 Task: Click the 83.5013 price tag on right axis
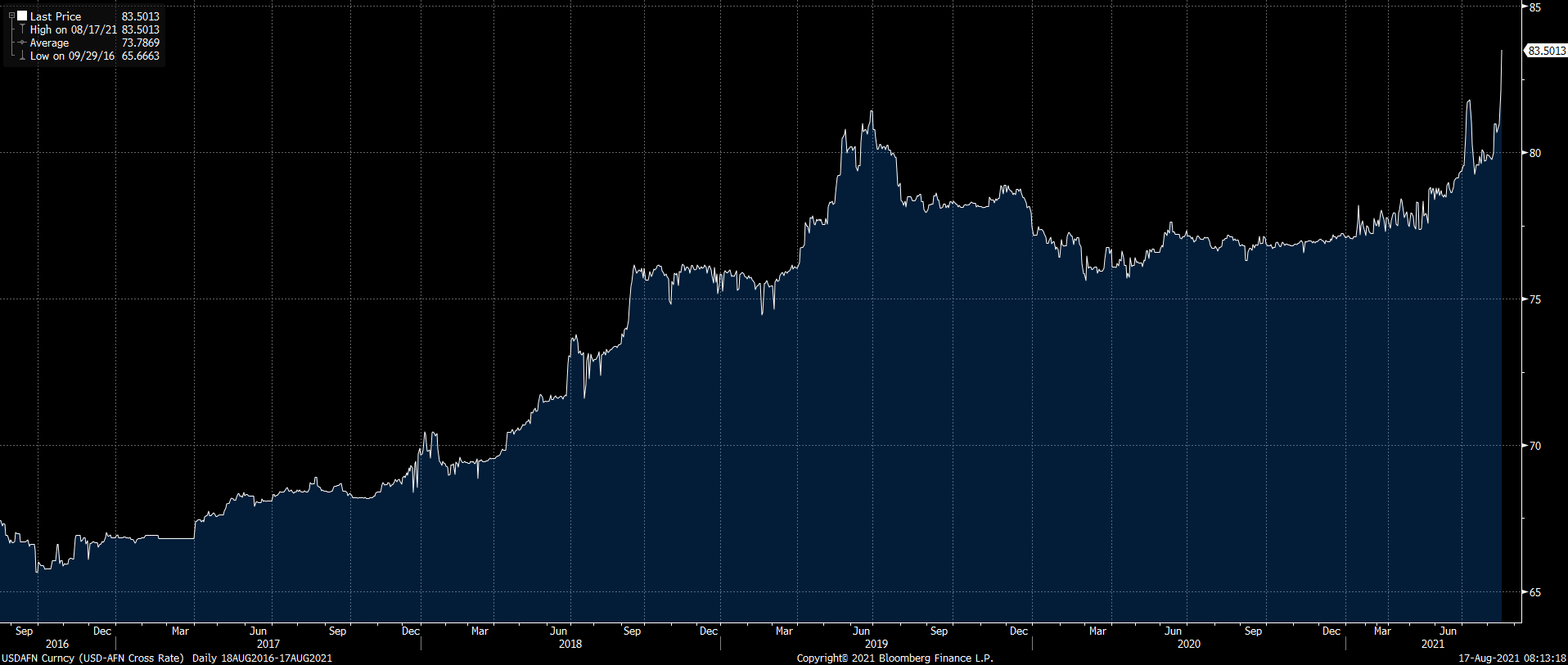click(x=1546, y=51)
